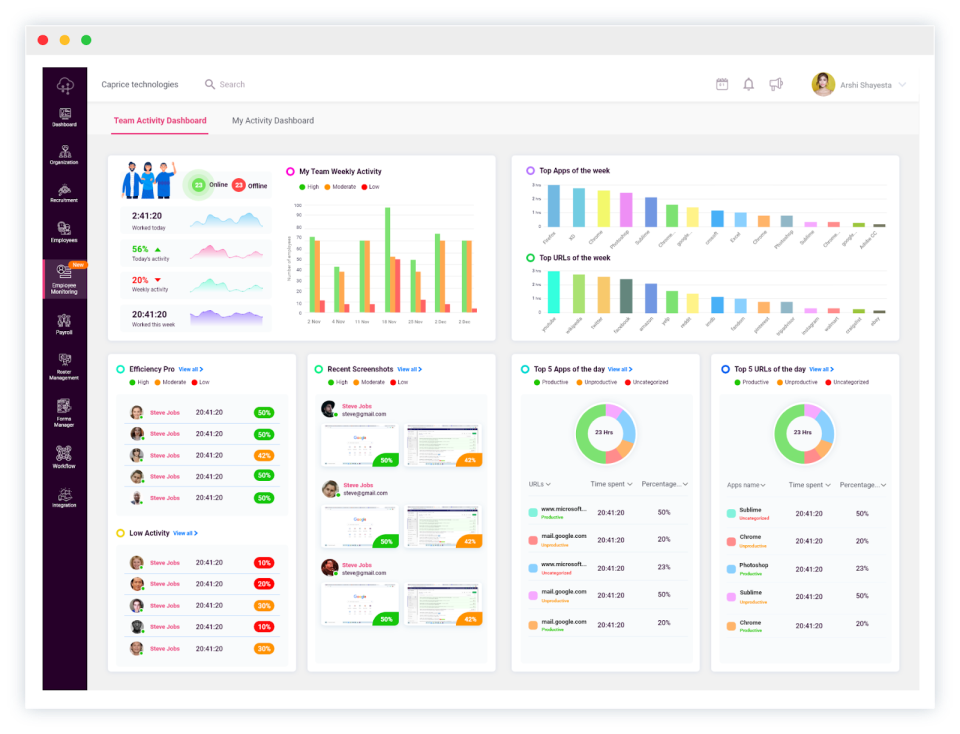Expand the Apps name column dropdown
Screen dimensions: 960x734
tap(746, 484)
